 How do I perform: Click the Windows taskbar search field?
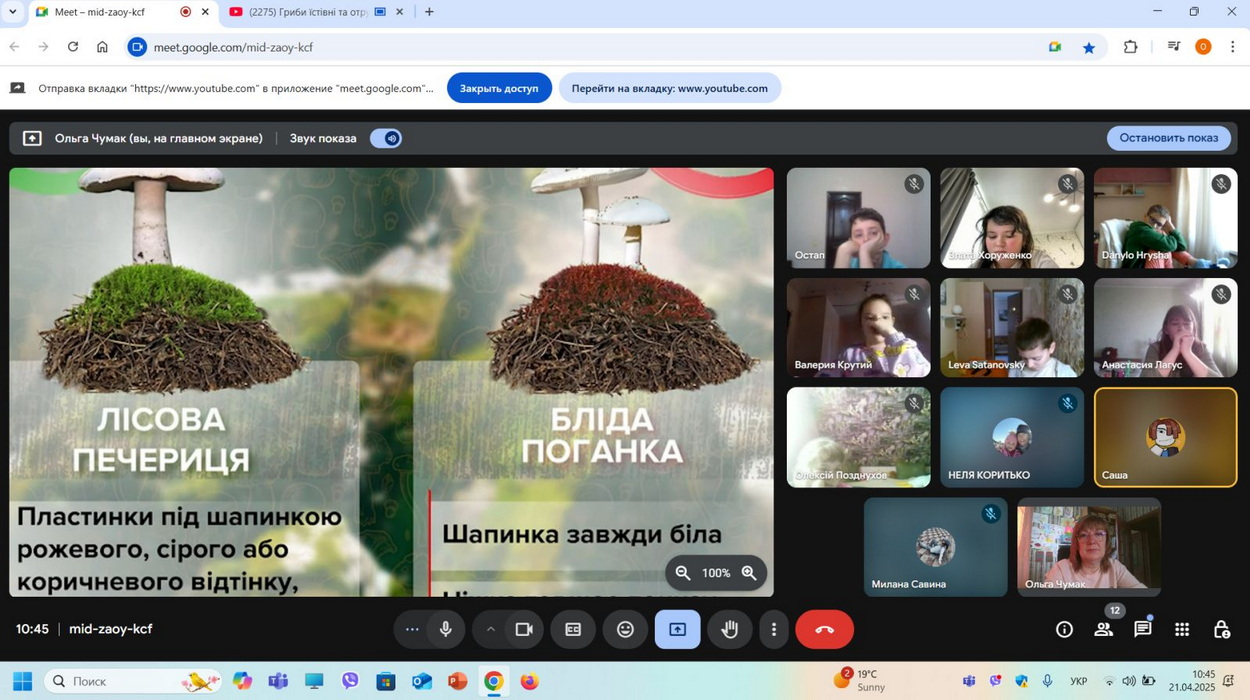coord(120,681)
